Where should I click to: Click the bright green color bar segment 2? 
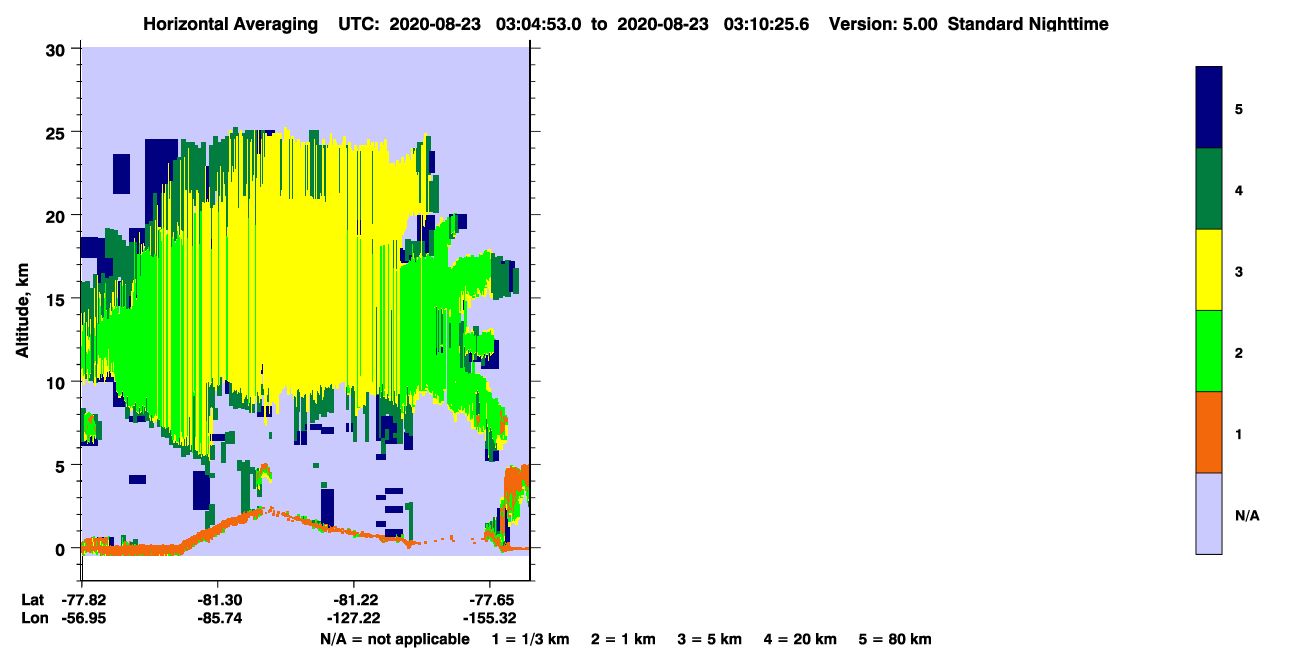(x=1209, y=351)
